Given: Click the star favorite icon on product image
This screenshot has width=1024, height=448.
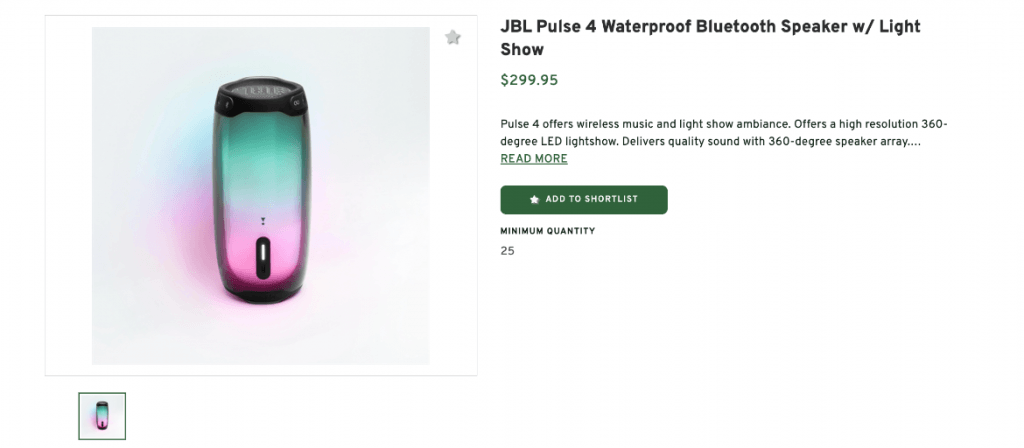Looking at the screenshot, I should [453, 38].
